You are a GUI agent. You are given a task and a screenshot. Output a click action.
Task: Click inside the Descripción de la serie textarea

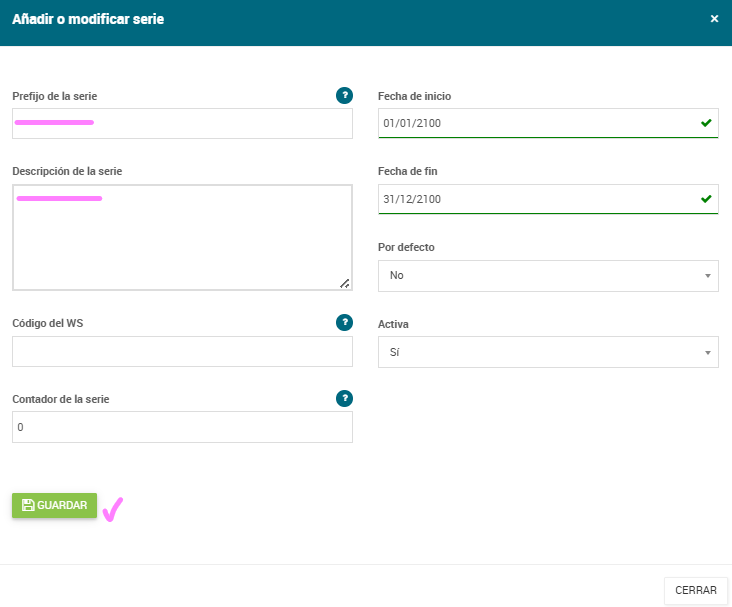[x=182, y=238]
